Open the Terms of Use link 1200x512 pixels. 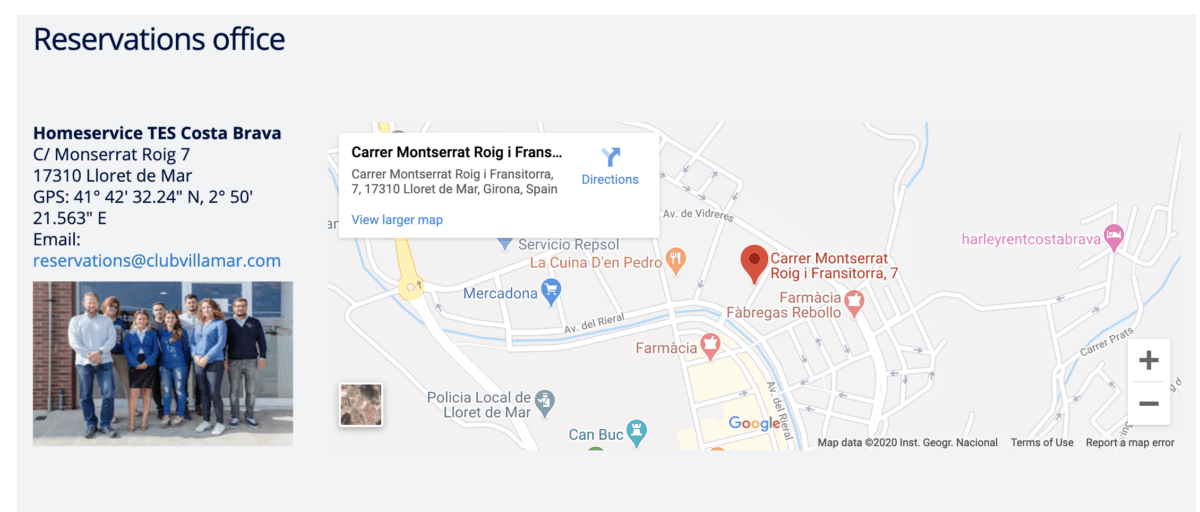point(1042,442)
